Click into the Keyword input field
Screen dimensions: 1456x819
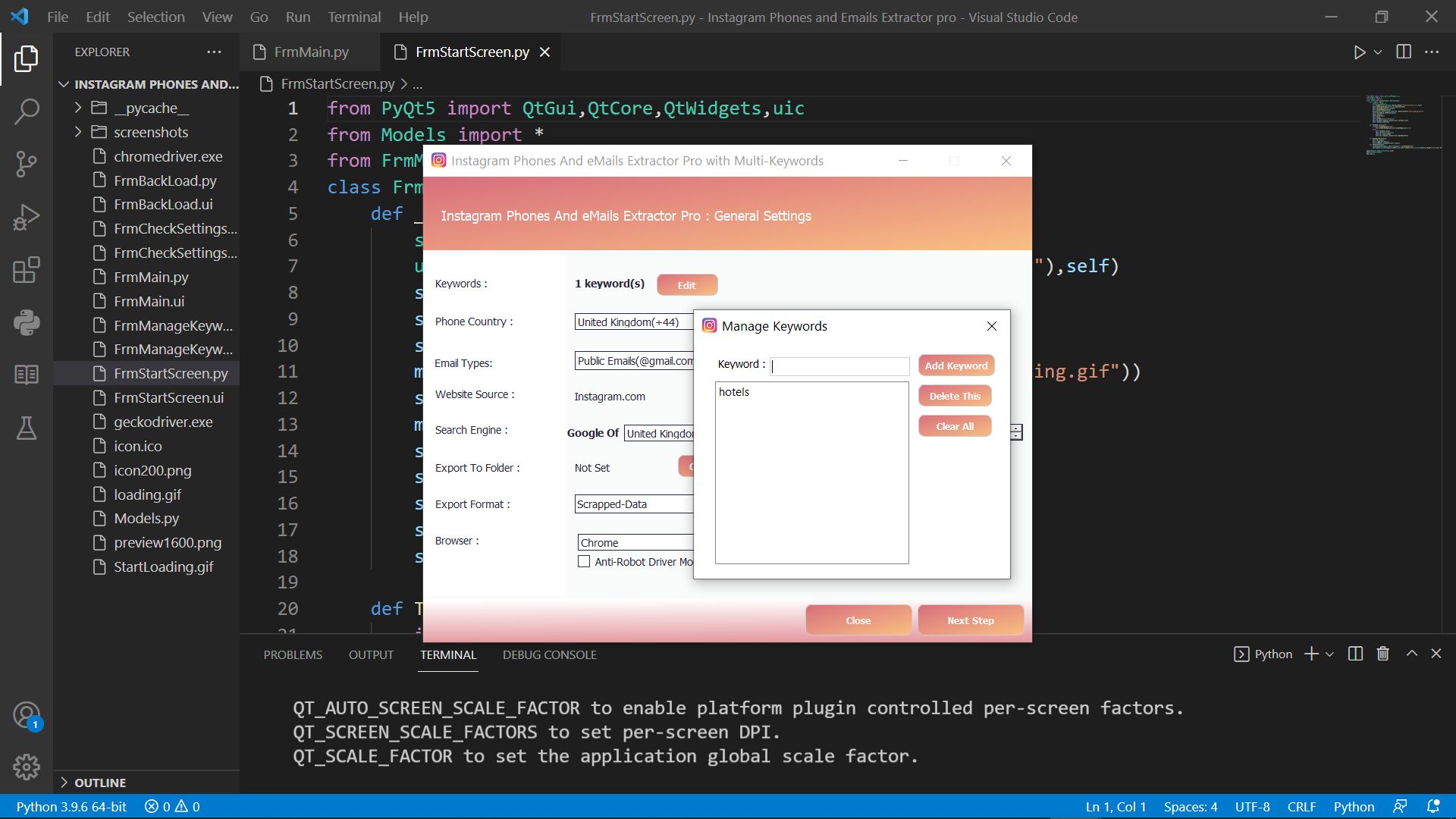(x=839, y=366)
